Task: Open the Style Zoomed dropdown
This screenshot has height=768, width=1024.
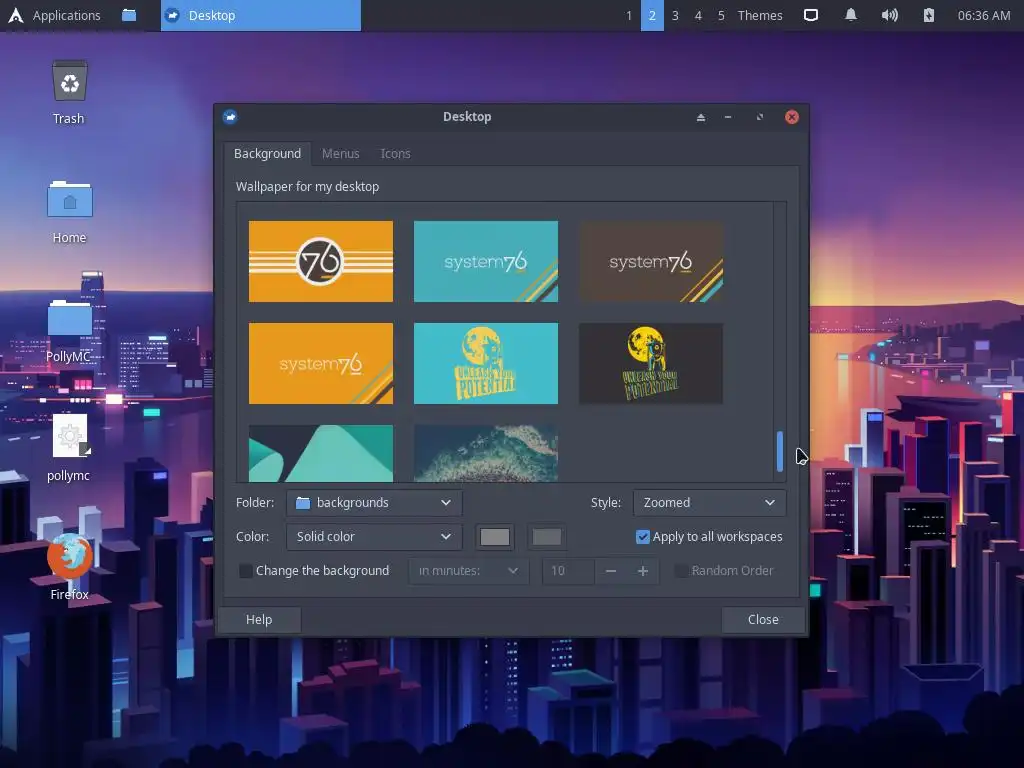Action: 709,503
